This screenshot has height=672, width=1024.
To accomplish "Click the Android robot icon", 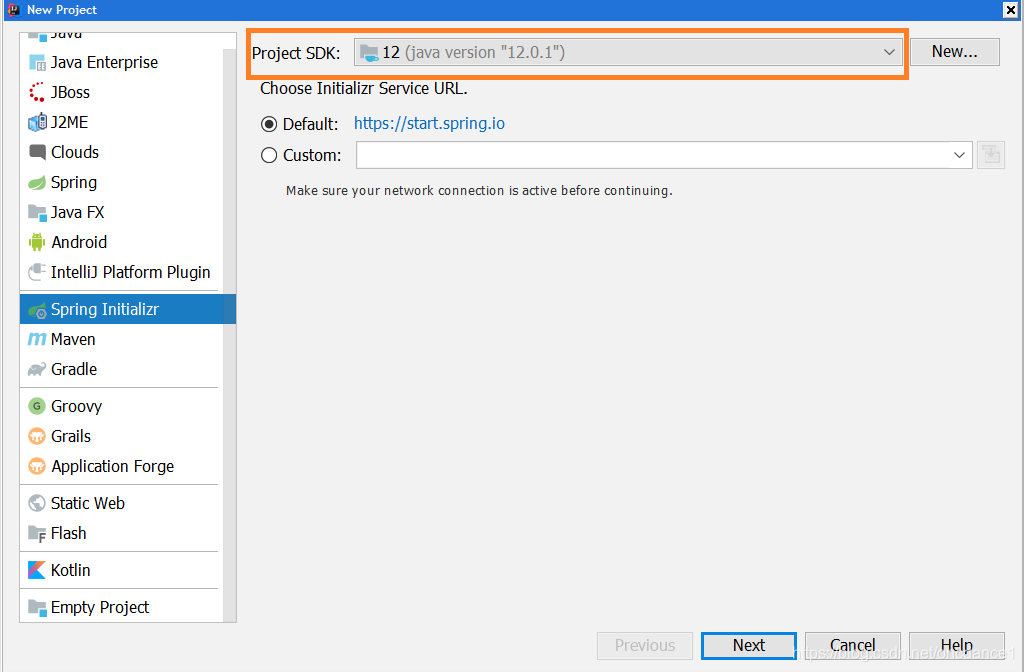I will [37, 242].
